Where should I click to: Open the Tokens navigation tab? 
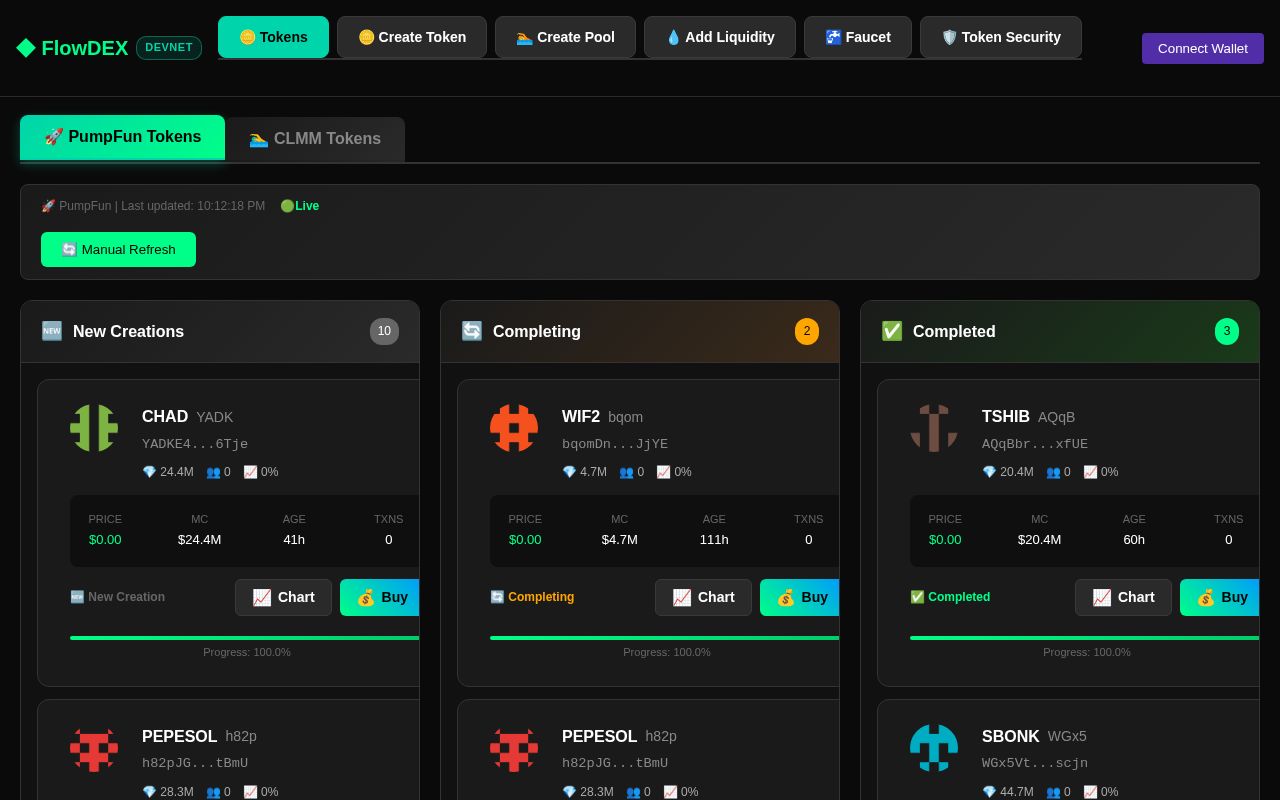pyautogui.click(x=273, y=37)
